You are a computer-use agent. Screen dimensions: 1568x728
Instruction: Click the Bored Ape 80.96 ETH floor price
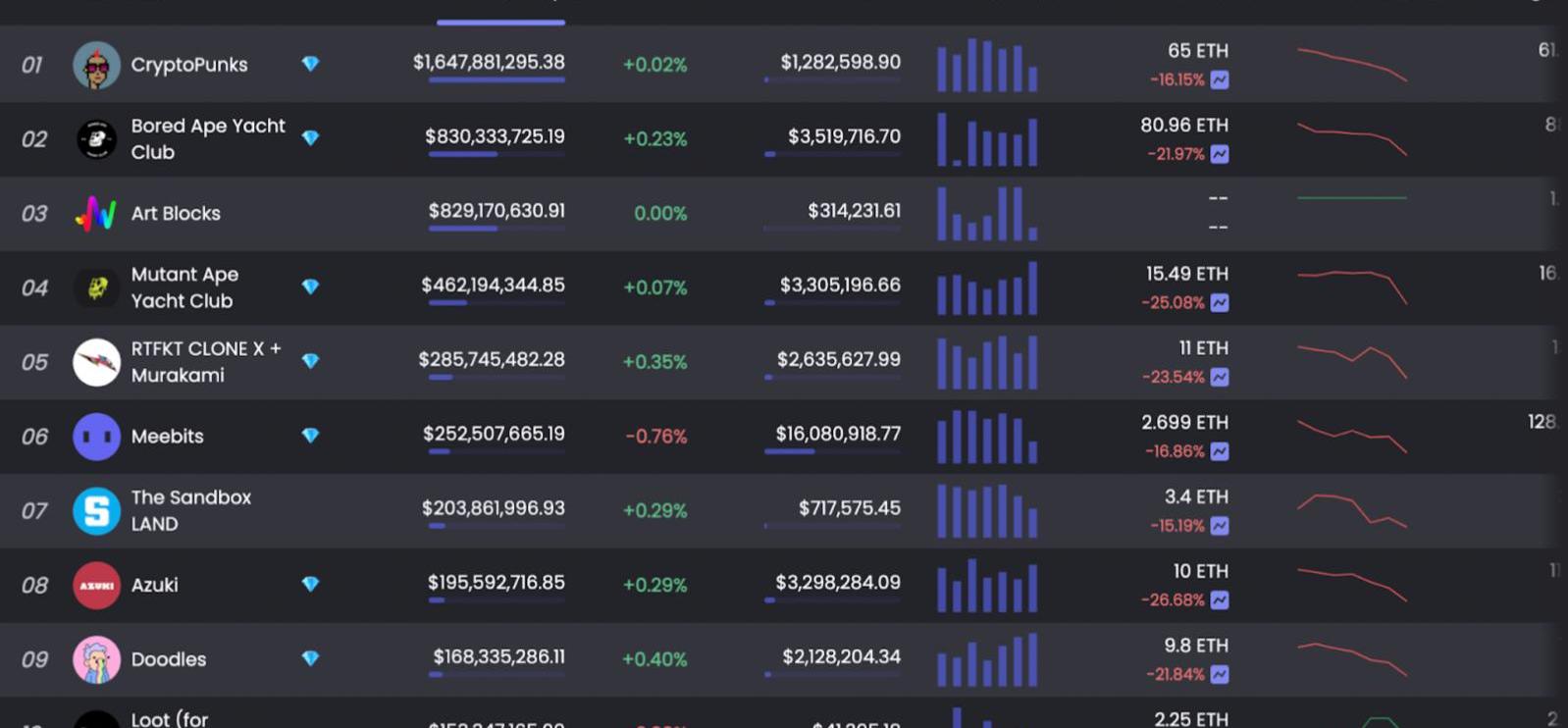click(1183, 126)
